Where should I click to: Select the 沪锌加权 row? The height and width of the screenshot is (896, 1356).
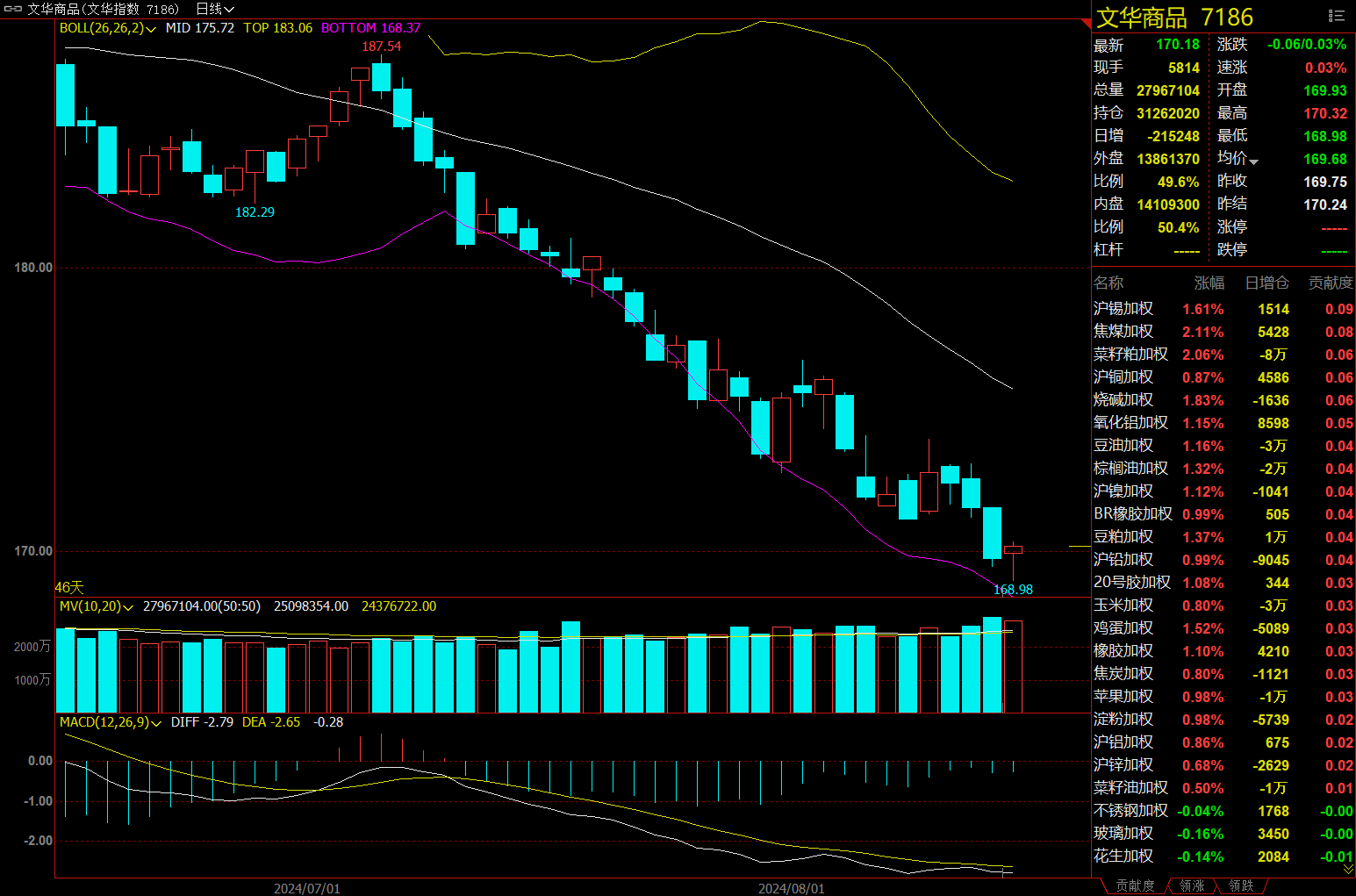[1223, 765]
